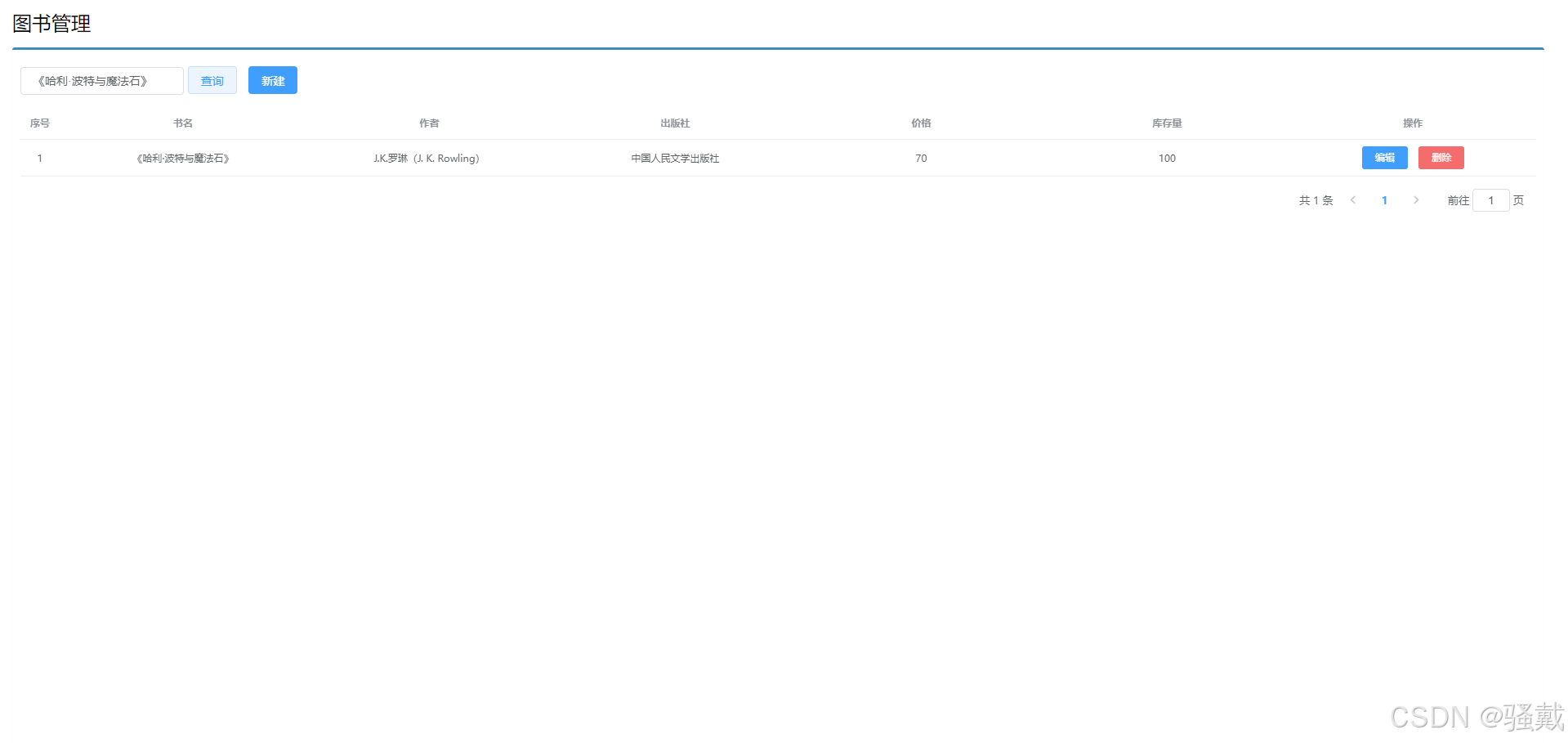Viewport: 1568px width, 743px height.
Task: Click the 序号 column header
Action: 38,123
